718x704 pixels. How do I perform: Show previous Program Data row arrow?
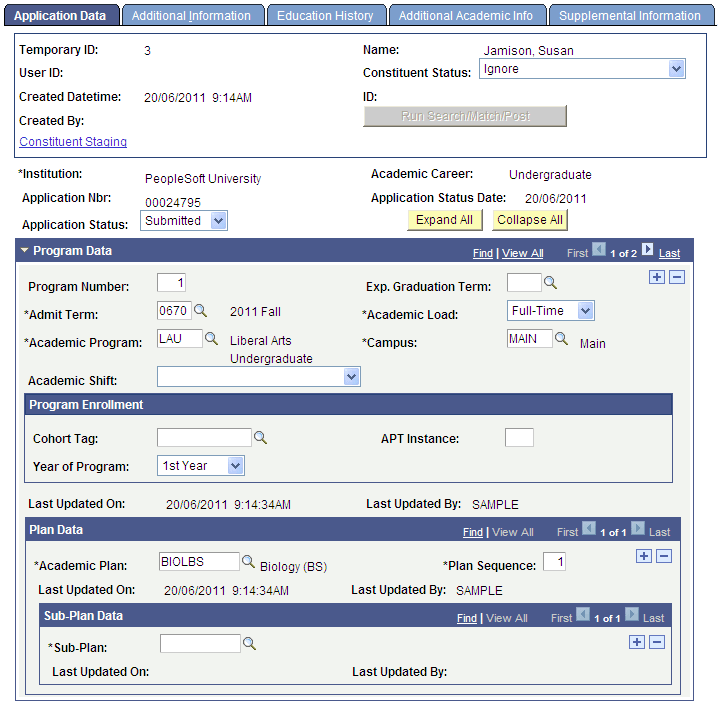coord(598,250)
